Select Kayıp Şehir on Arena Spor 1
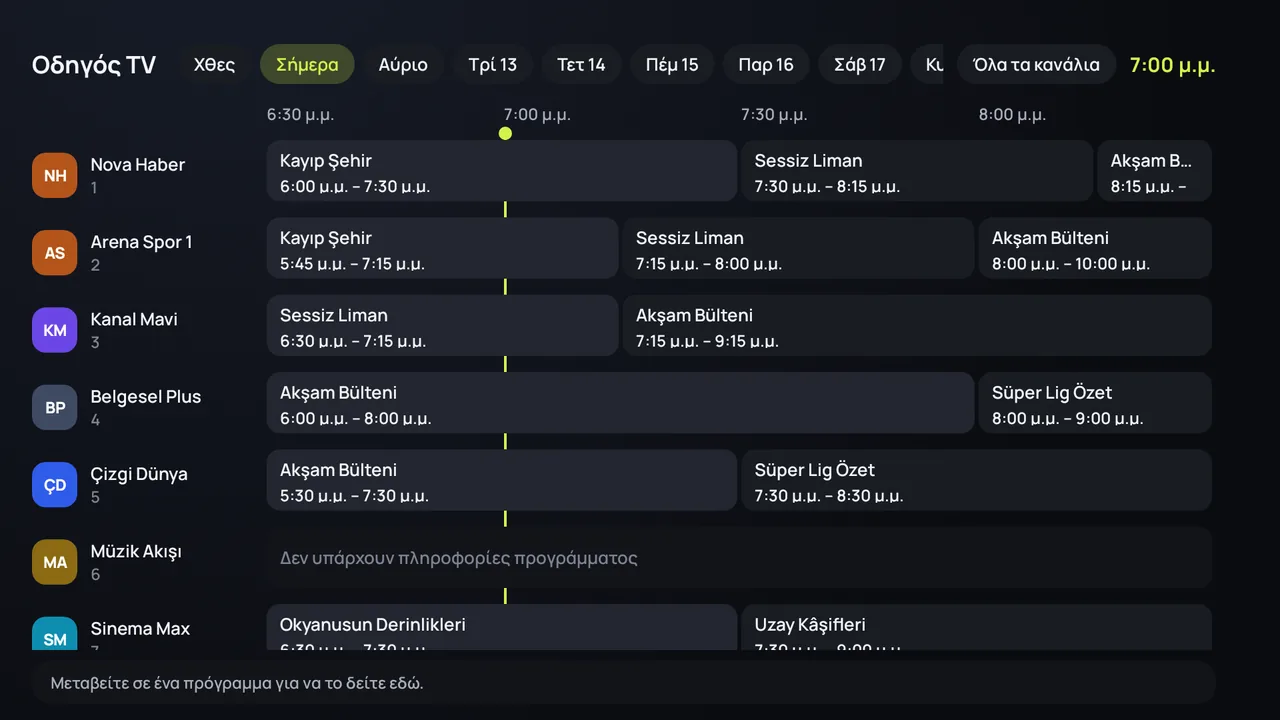This screenshot has height=720, width=1280. click(443, 248)
